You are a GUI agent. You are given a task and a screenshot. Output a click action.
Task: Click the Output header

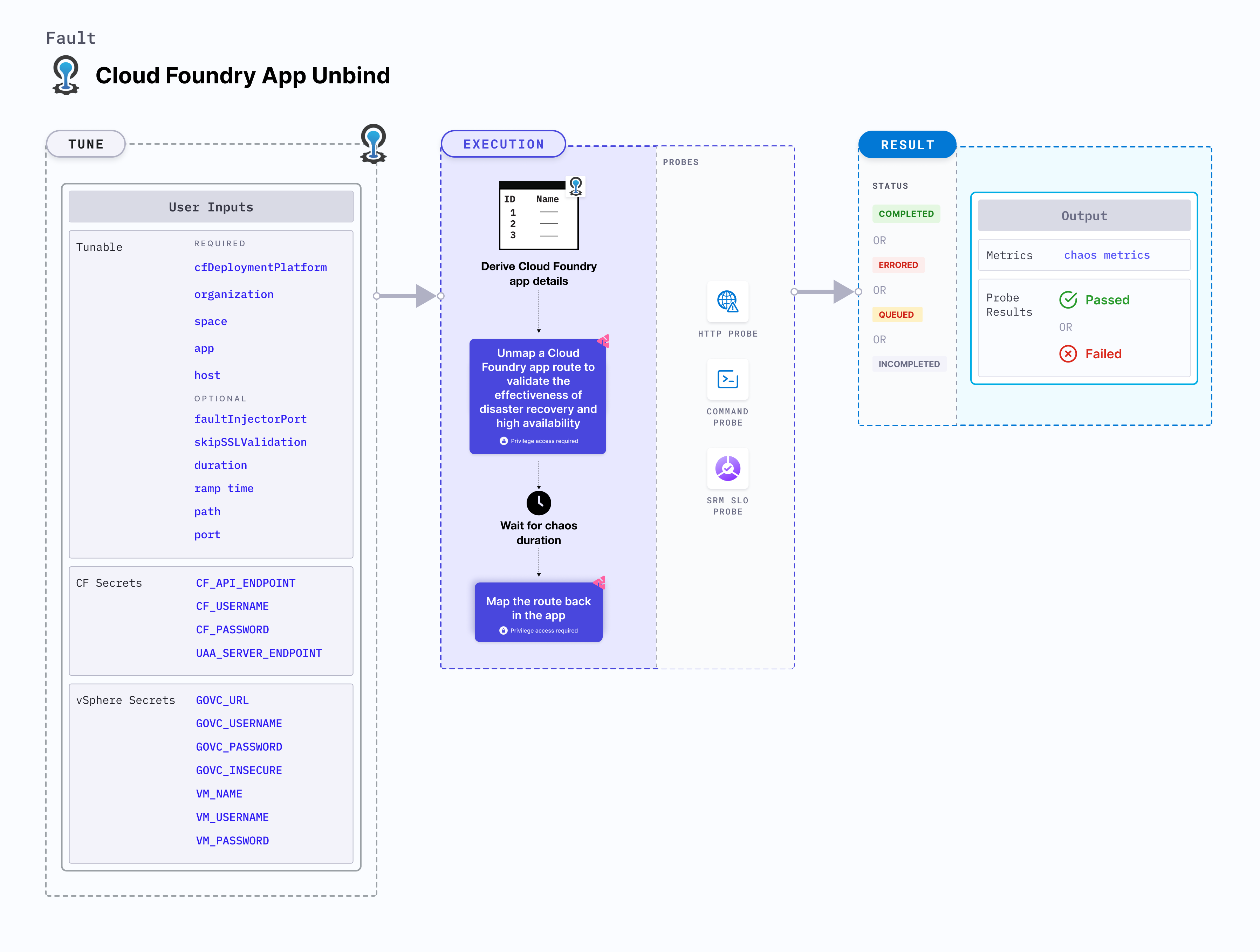click(x=1084, y=215)
